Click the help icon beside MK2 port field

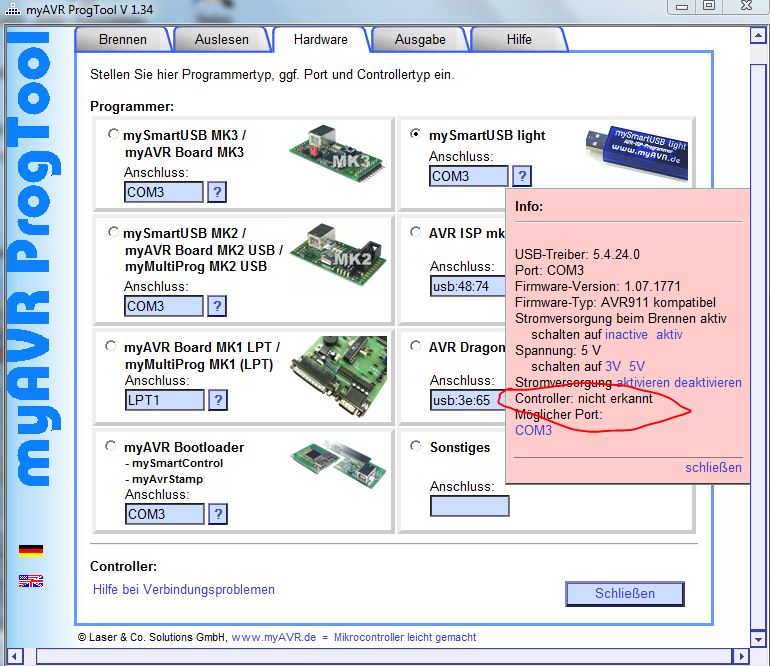tap(217, 306)
